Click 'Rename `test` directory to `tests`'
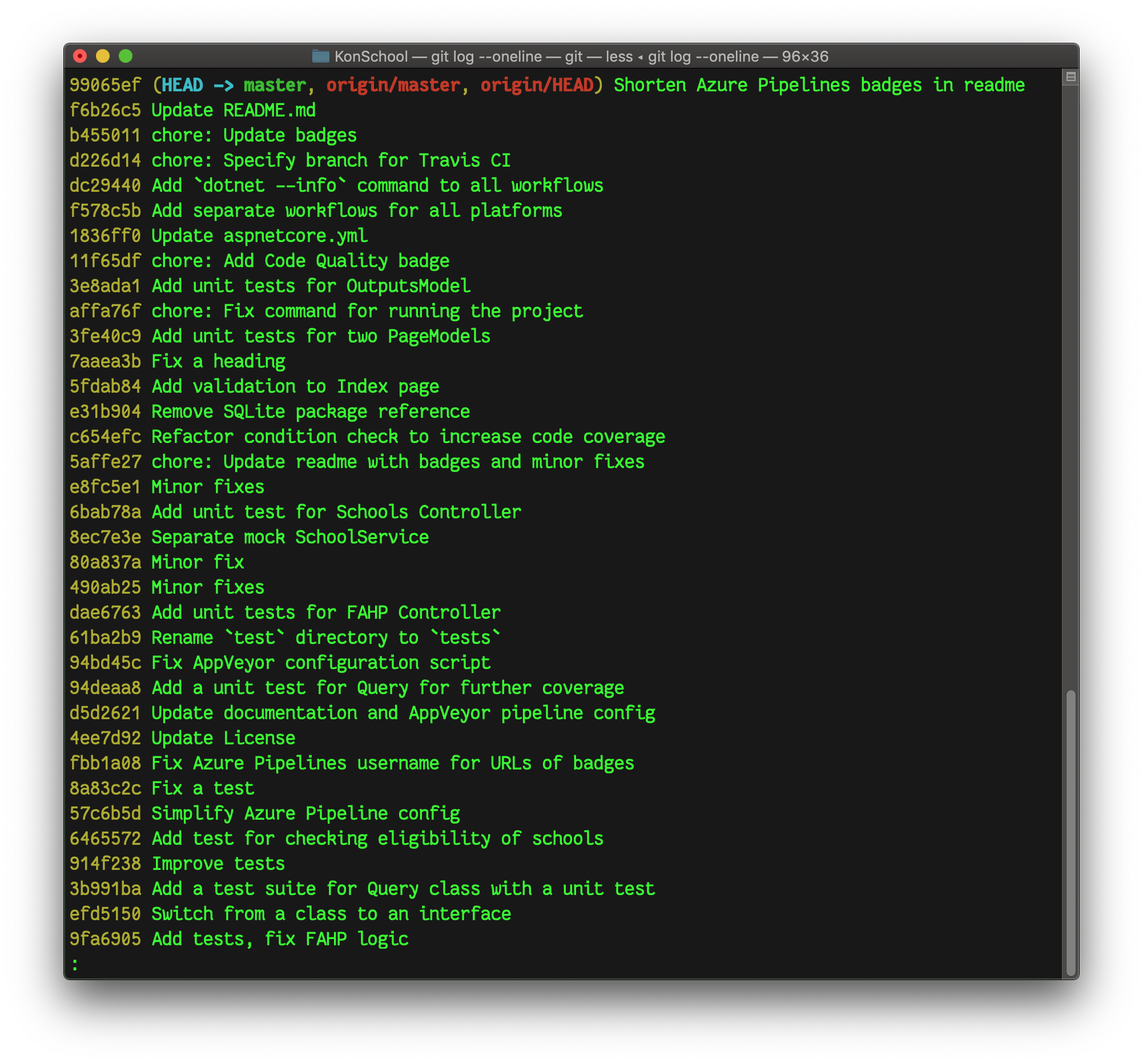 (x=326, y=638)
